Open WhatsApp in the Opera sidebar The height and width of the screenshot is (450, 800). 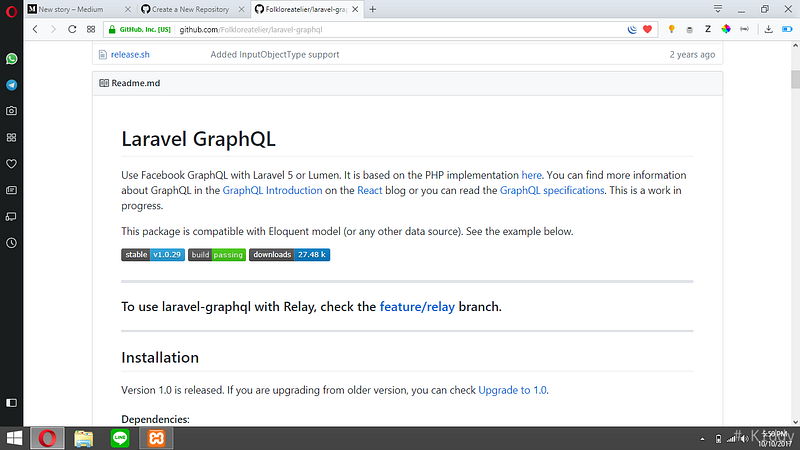[11, 59]
